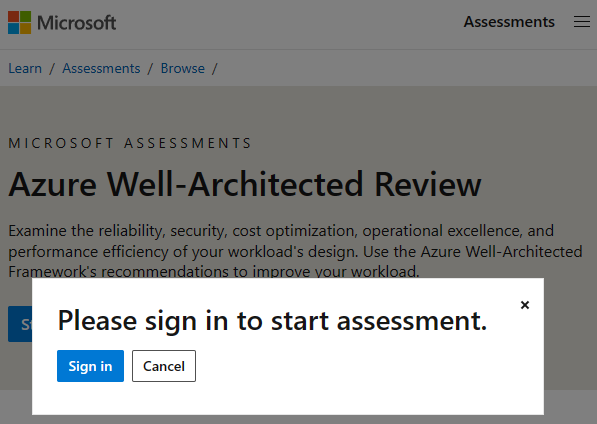
Task: Cancel the sign-in prompt
Action: coord(164,366)
